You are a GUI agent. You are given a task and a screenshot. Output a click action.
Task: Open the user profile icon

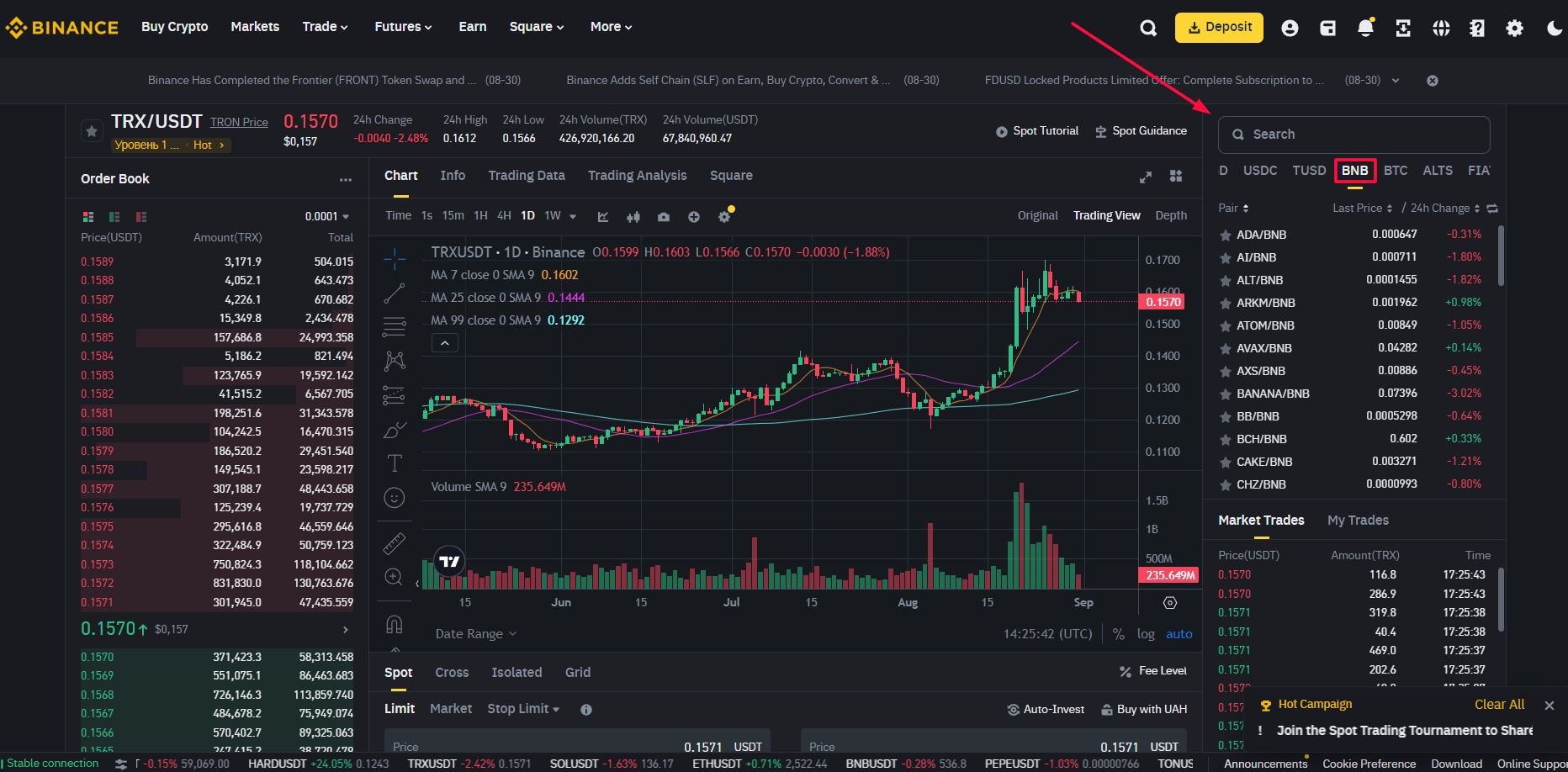1290,28
